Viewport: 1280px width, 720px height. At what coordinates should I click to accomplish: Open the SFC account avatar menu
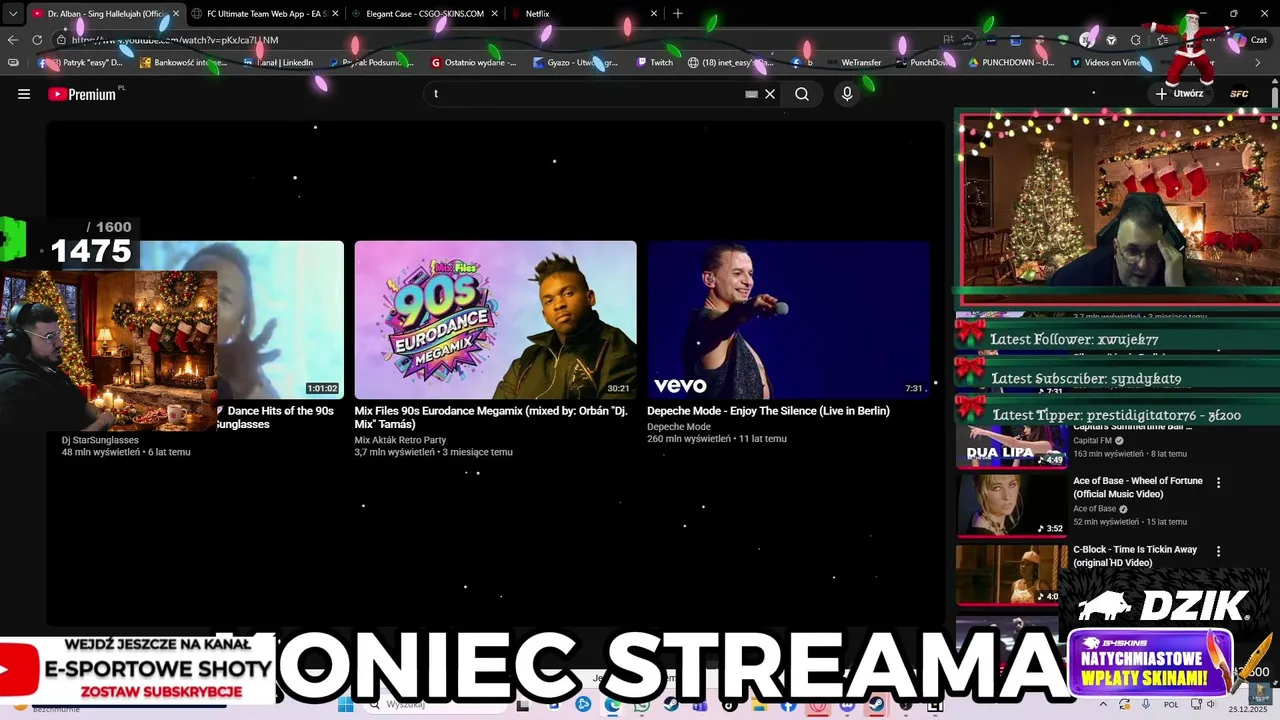tap(1239, 94)
